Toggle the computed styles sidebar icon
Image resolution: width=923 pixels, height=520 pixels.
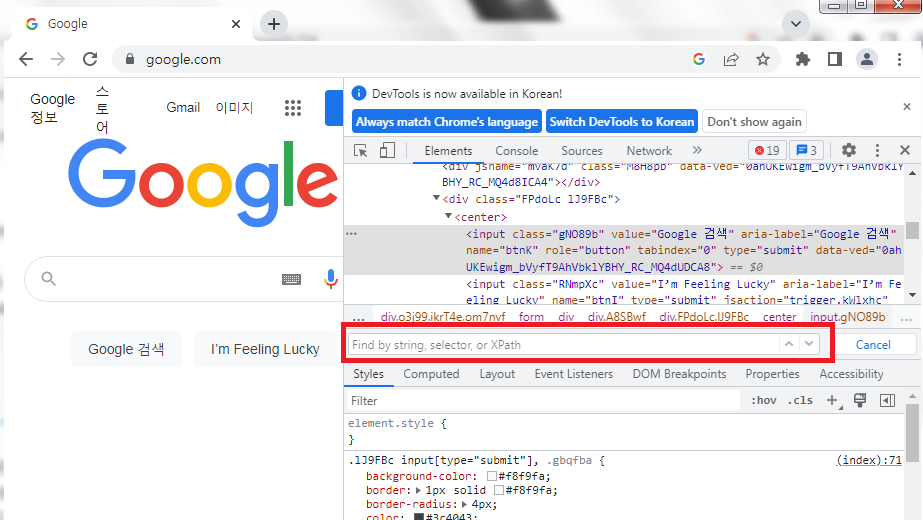(887, 400)
